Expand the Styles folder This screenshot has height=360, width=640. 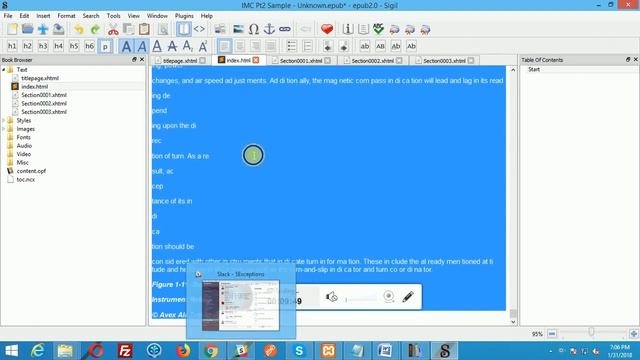(4, 120)
